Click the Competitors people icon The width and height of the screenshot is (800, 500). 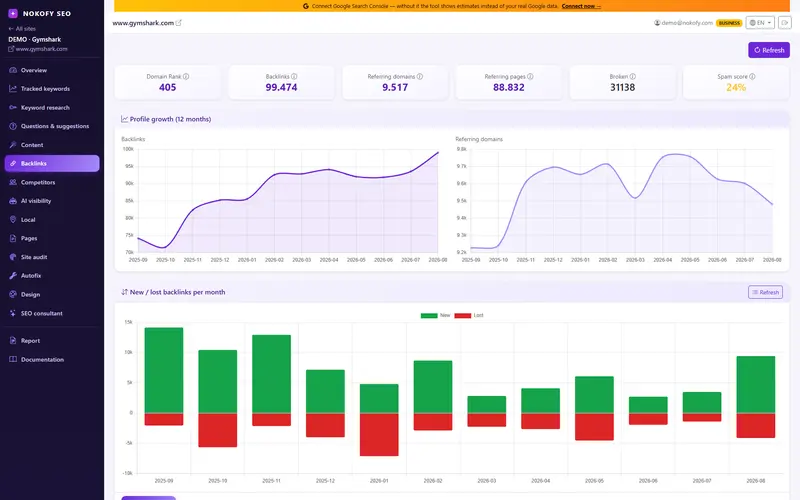click(x=13, y=182)
